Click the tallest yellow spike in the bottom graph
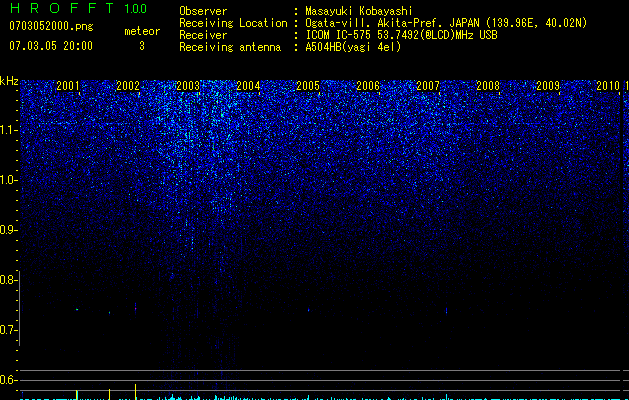This screenshot has width=629, height=400. (x=136, y=392)
